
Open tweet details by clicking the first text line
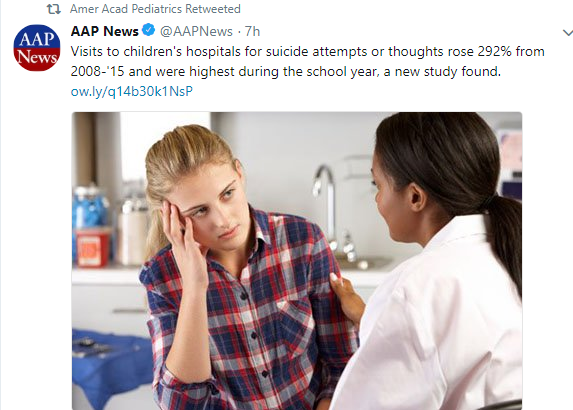[307, 52]
